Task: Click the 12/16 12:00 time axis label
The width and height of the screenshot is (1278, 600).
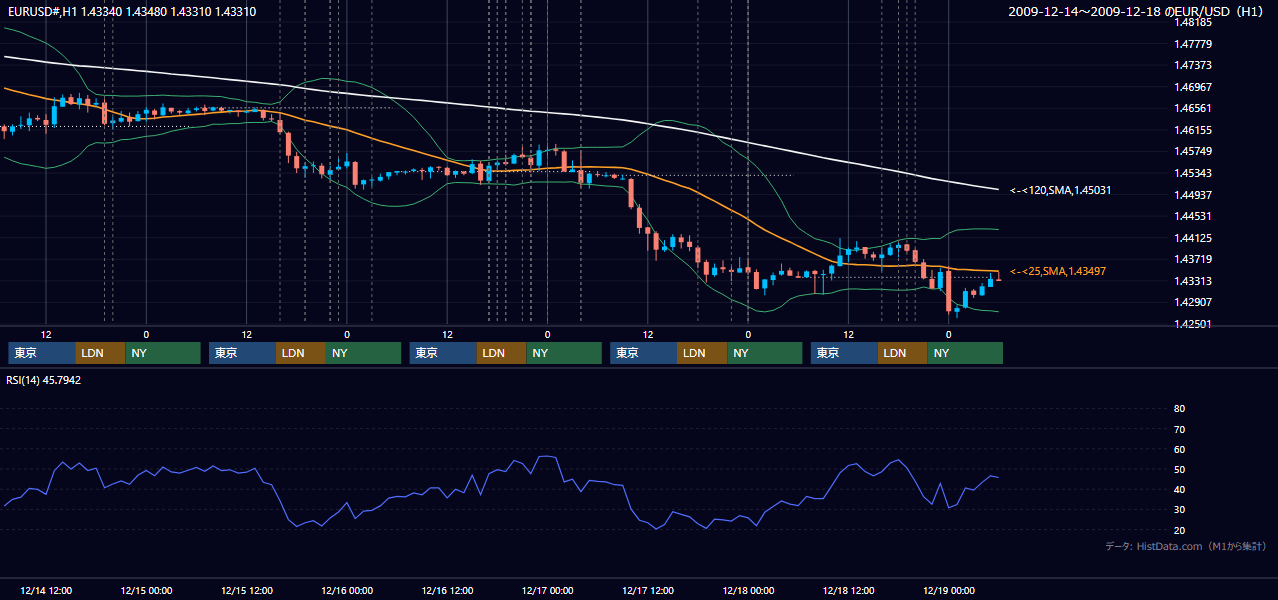Action: pyautogui.click(x=447, y=590)
